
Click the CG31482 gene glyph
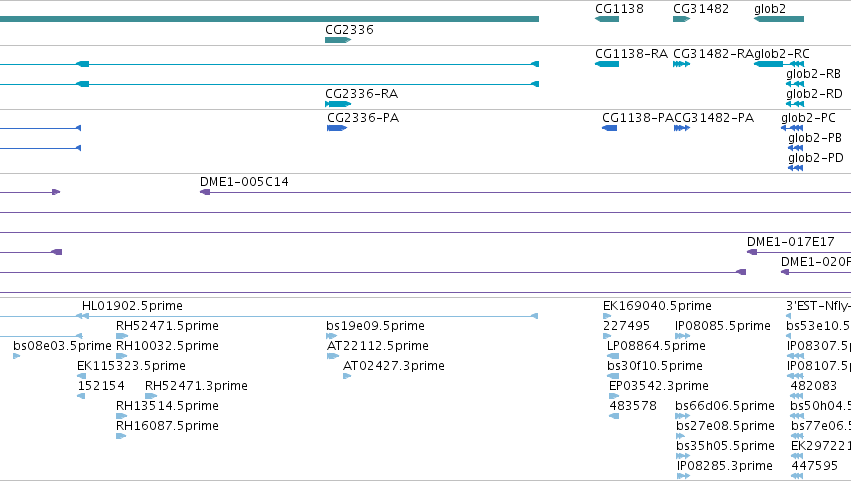[682, 19]
